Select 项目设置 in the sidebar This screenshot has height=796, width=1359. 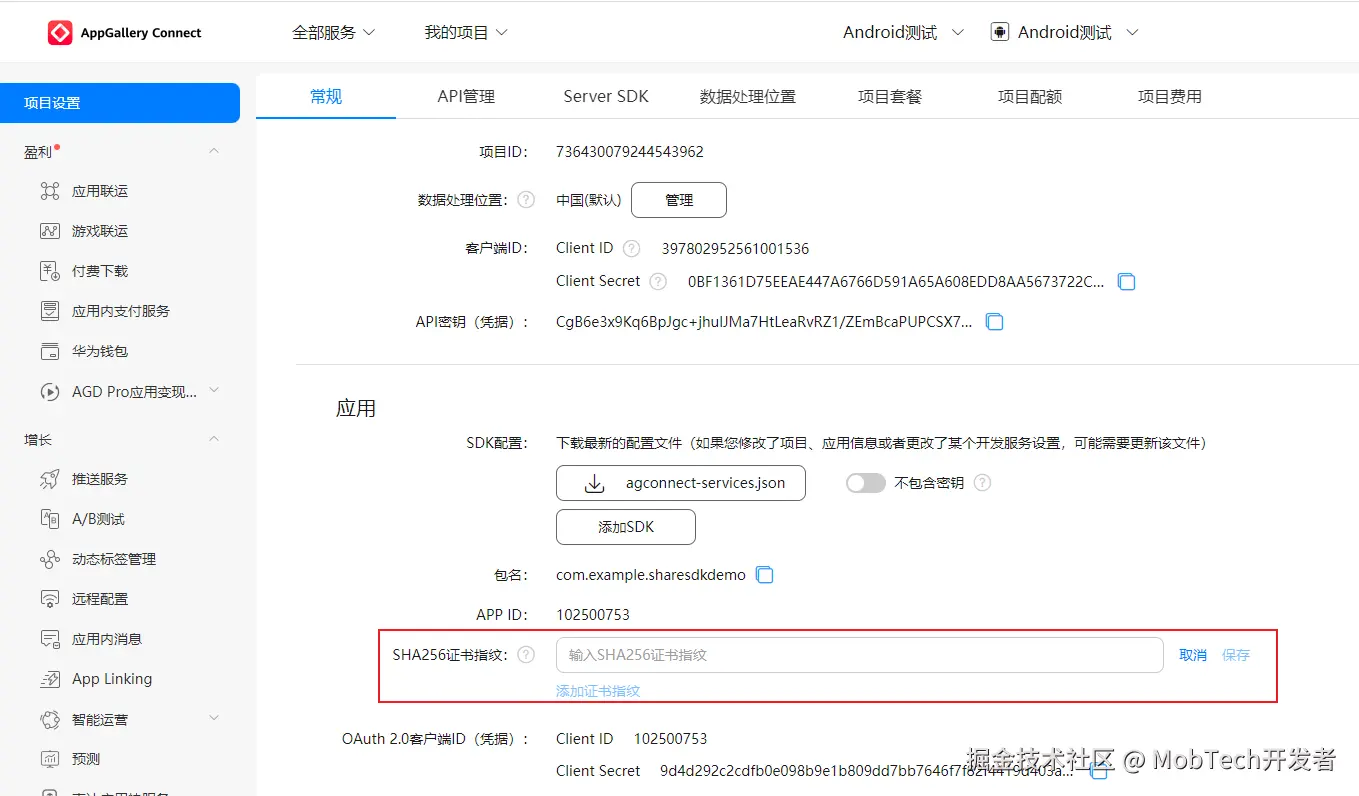tap(120, 103)
